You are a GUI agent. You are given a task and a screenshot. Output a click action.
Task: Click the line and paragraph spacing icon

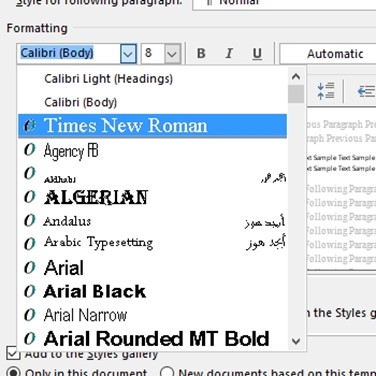(x=326, y=91)
